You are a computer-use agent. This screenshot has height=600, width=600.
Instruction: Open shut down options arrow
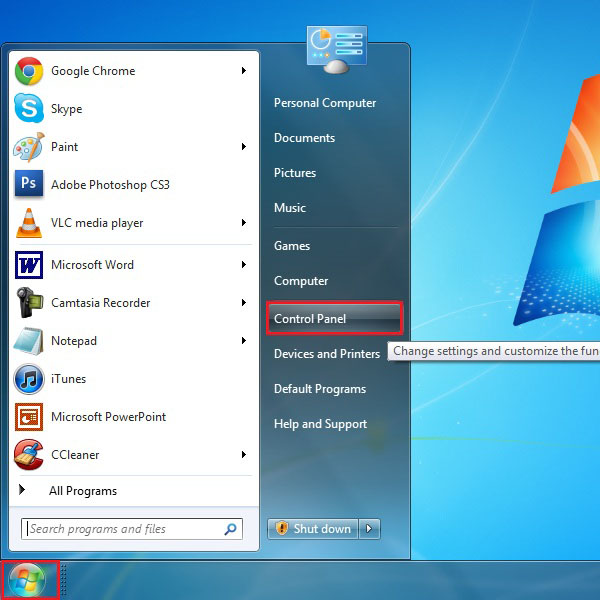coord(369,529)
